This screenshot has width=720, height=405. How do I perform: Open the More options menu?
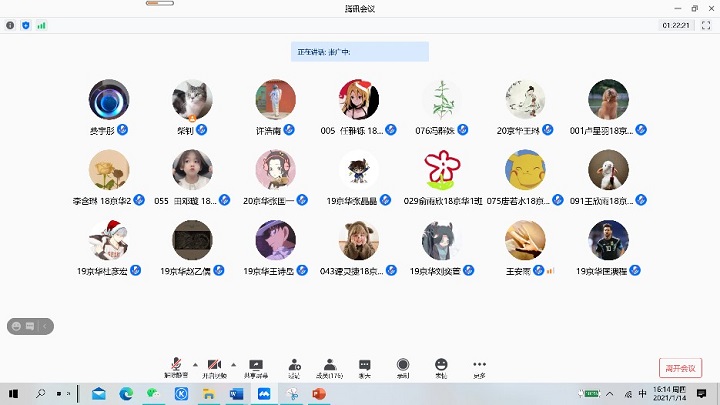click(x=480, y=366)
